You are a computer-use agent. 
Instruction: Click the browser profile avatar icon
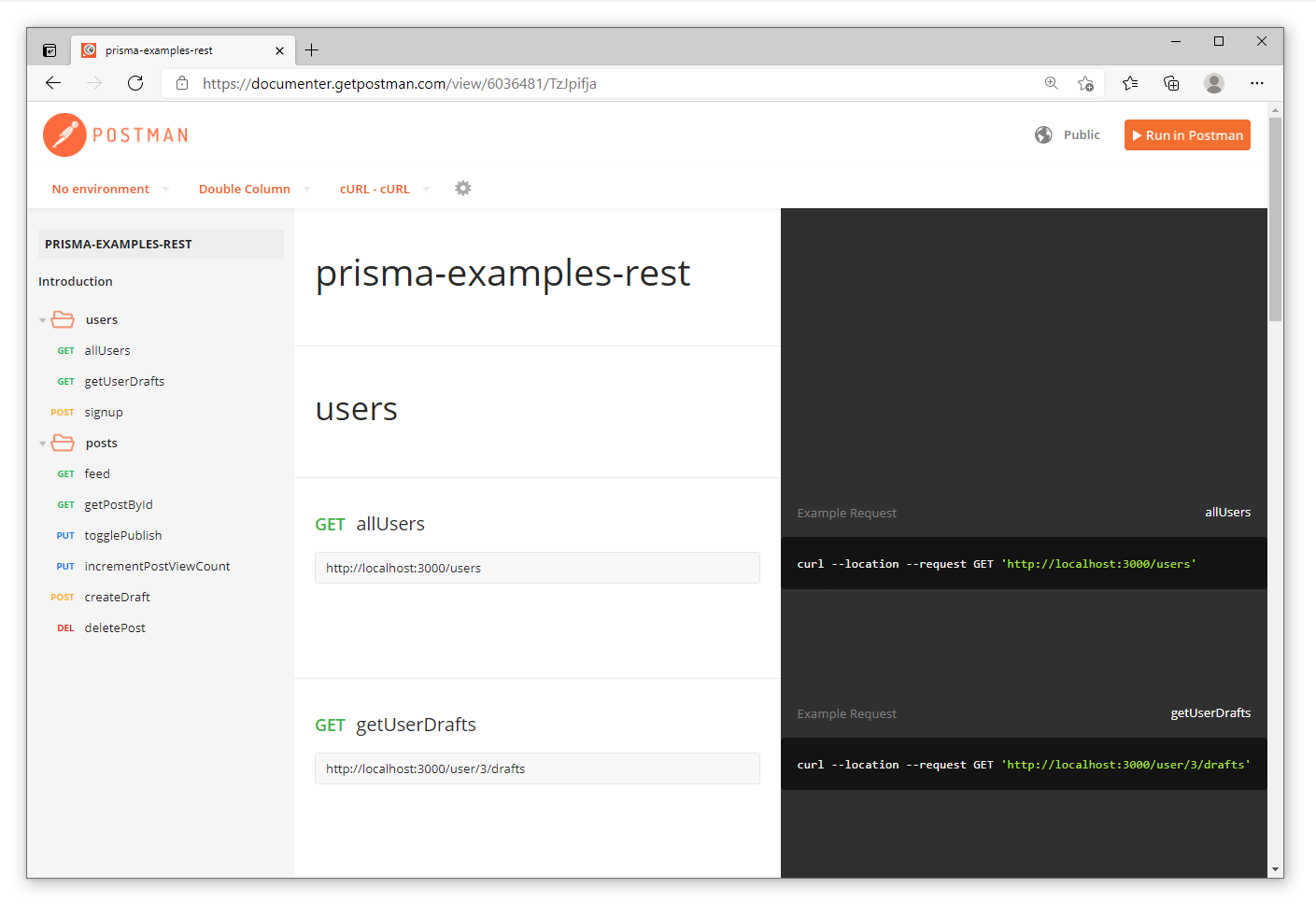point(1213,83)
